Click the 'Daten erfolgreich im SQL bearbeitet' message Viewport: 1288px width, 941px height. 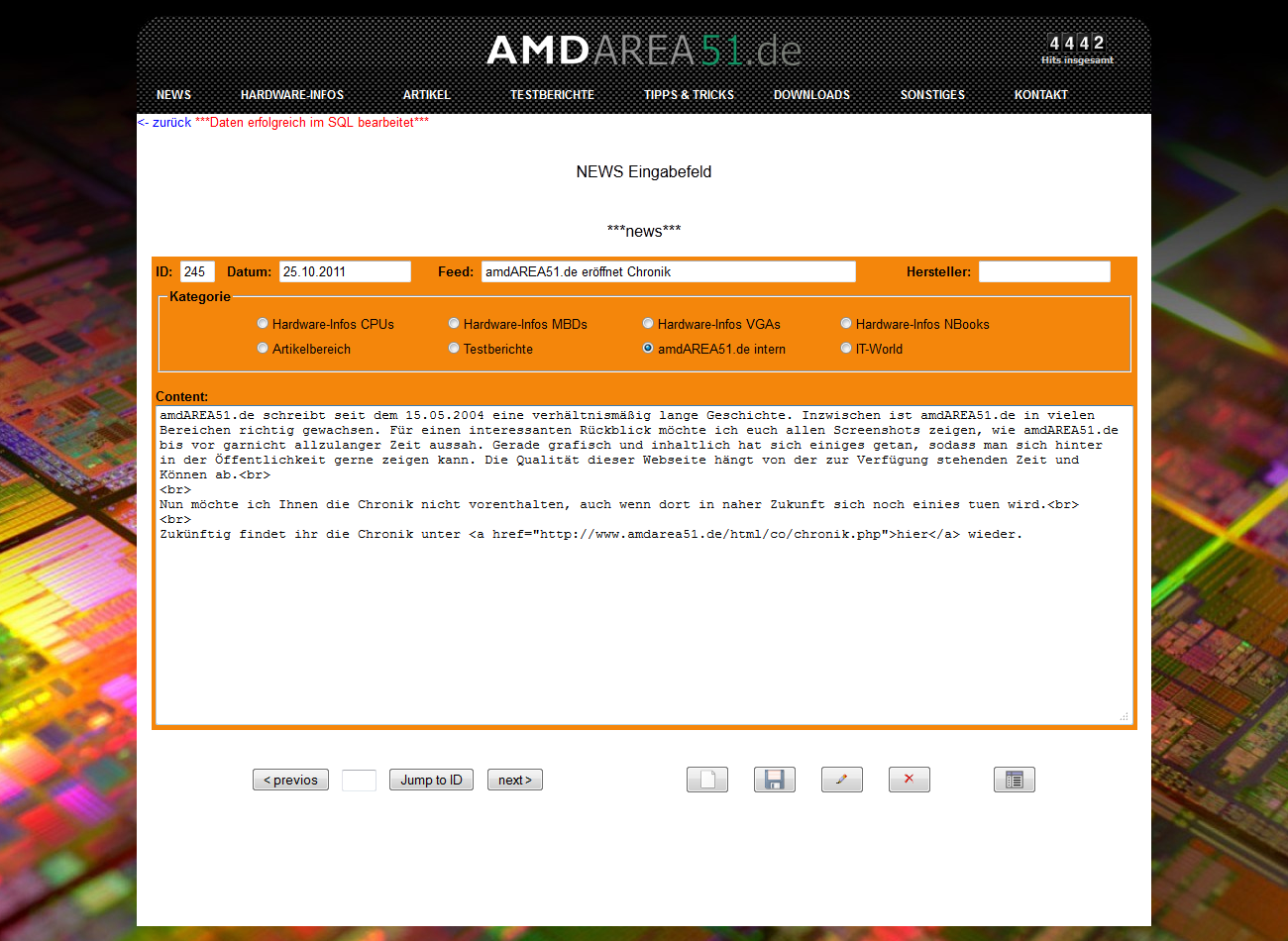(312, 123)
